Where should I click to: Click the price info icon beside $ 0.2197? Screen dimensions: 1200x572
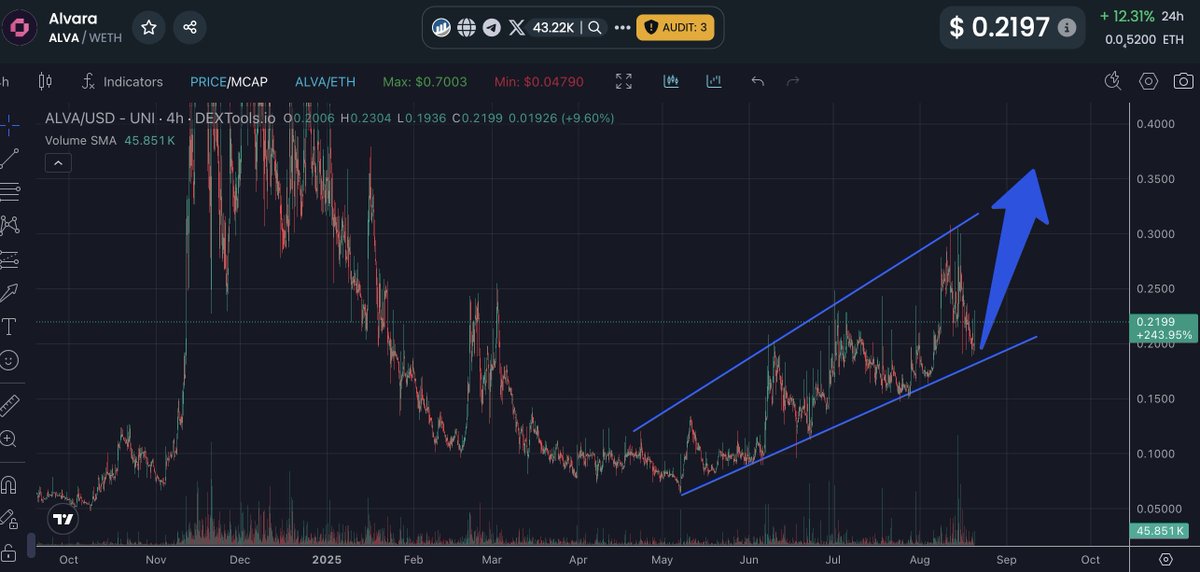1069,28
